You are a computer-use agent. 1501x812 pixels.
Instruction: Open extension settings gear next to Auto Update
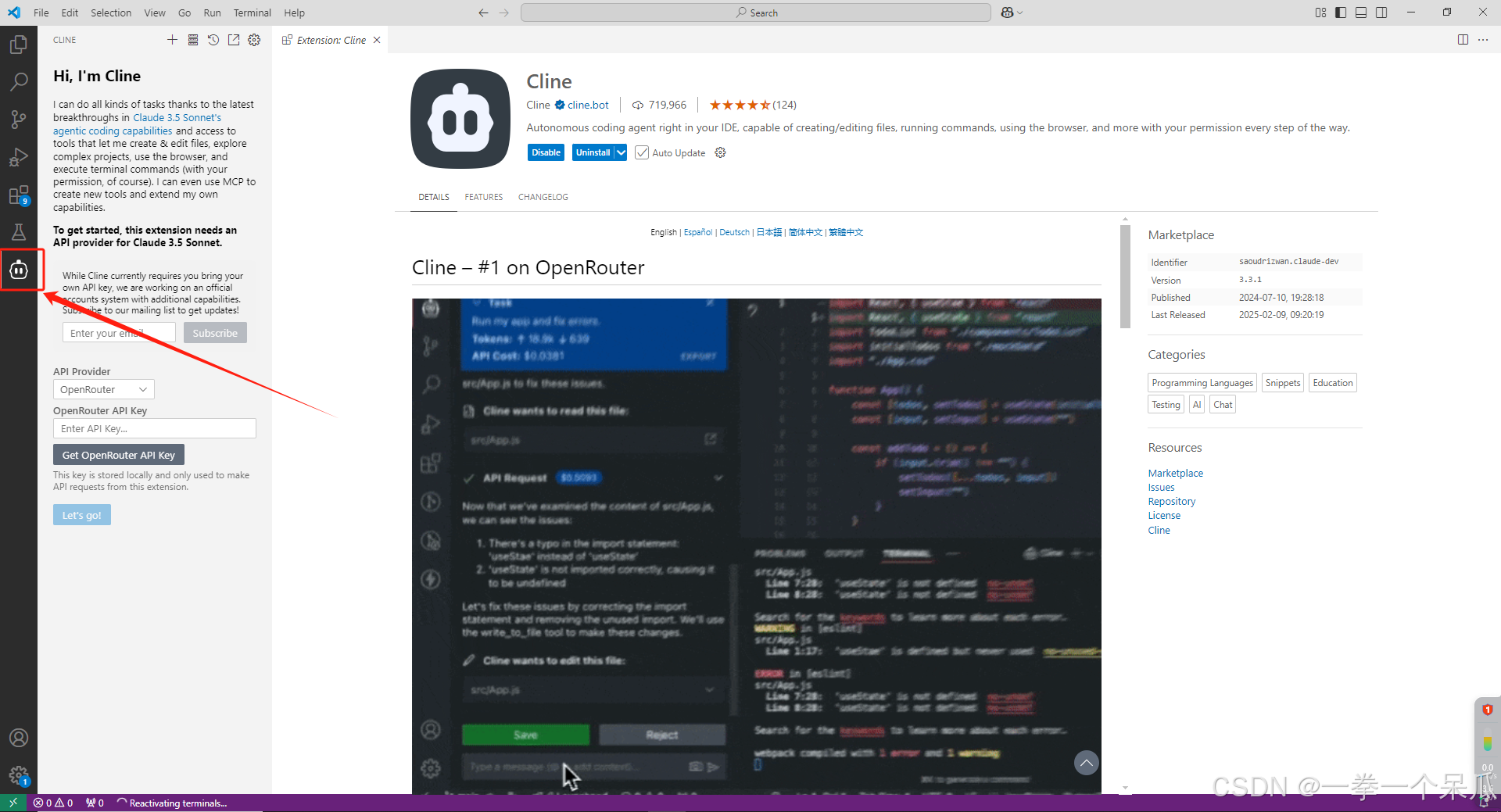720,152
